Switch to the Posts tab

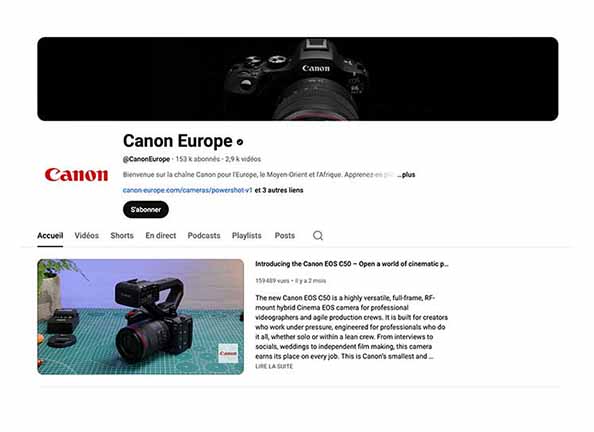point(285,236)
